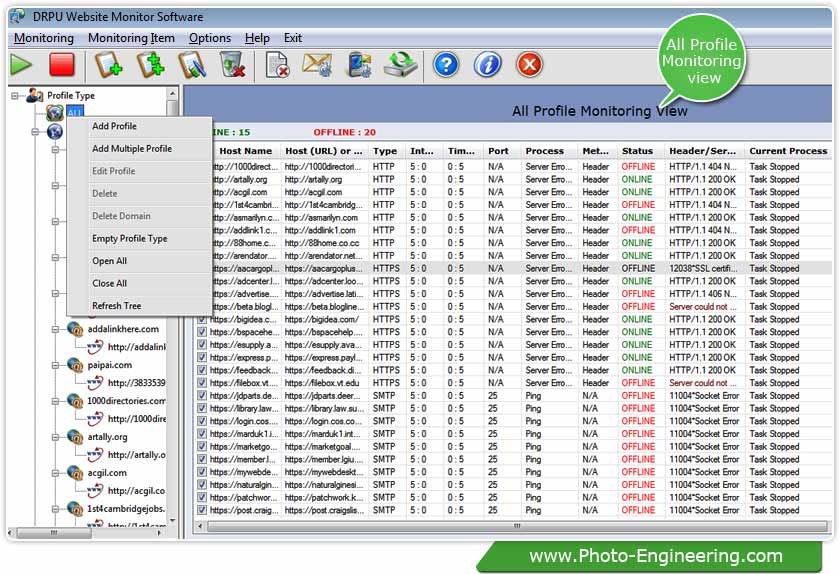
Task: Click the green arrows refresh drive icon
Action: (400, 65)
